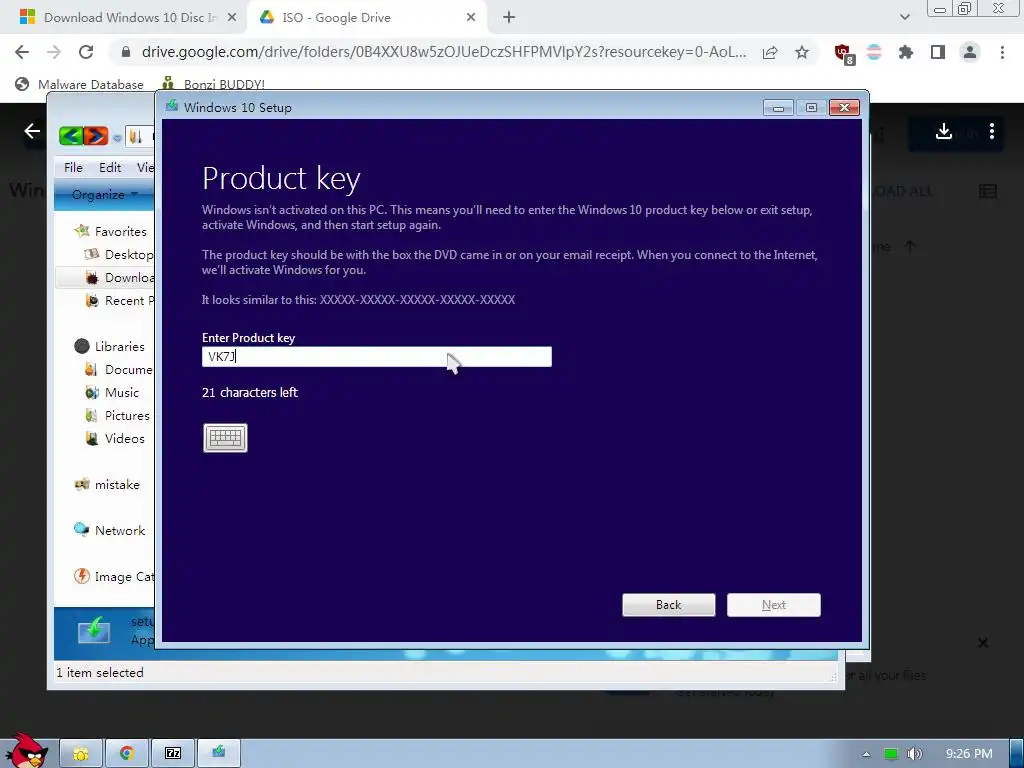This screenshot has height=768, width=1024.
Task: Click the Angry Birds Start button
Action: 25,750
